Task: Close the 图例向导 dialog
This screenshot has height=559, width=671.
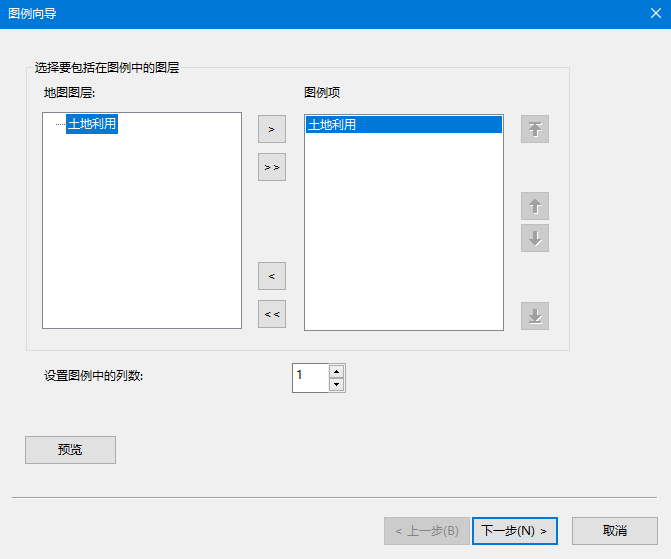Action: pyautogui.click(x=656, y=13)
